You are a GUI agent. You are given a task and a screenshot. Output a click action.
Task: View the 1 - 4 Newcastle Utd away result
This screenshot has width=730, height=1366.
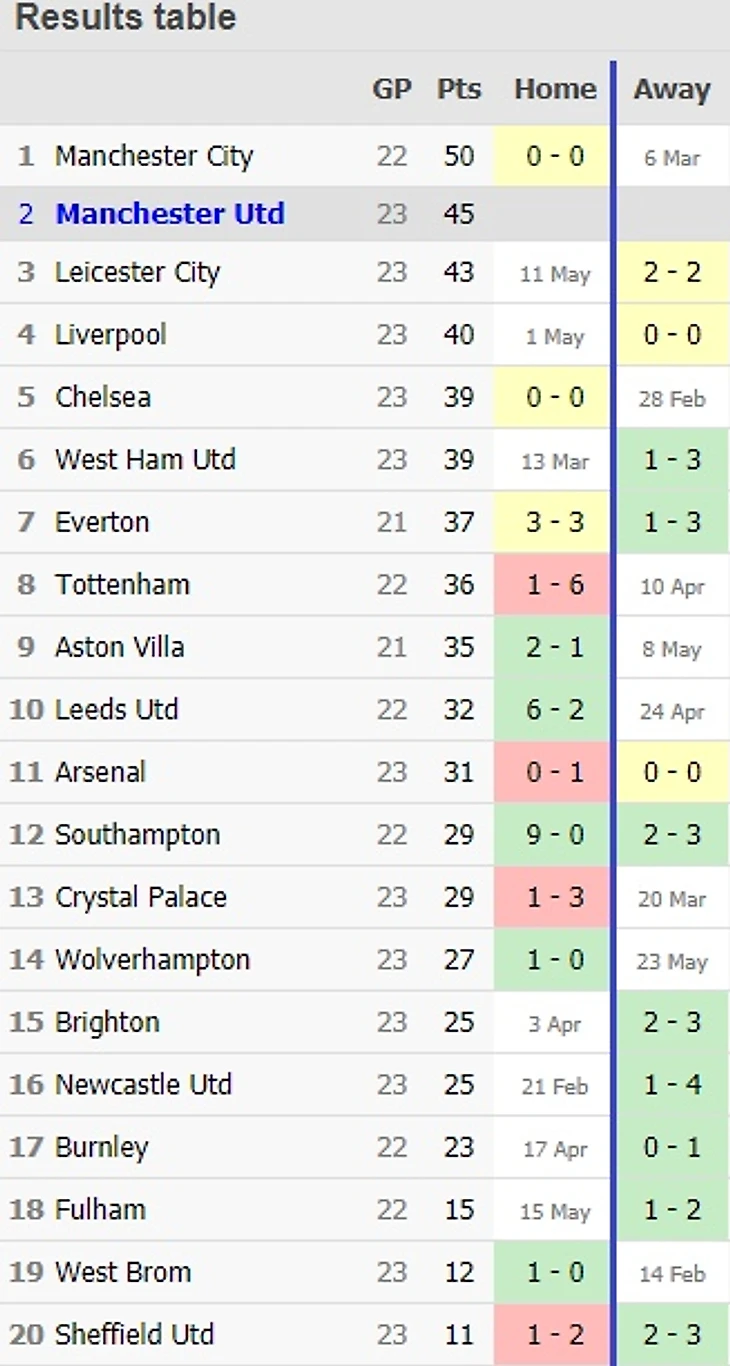(x=672, y=1084)
